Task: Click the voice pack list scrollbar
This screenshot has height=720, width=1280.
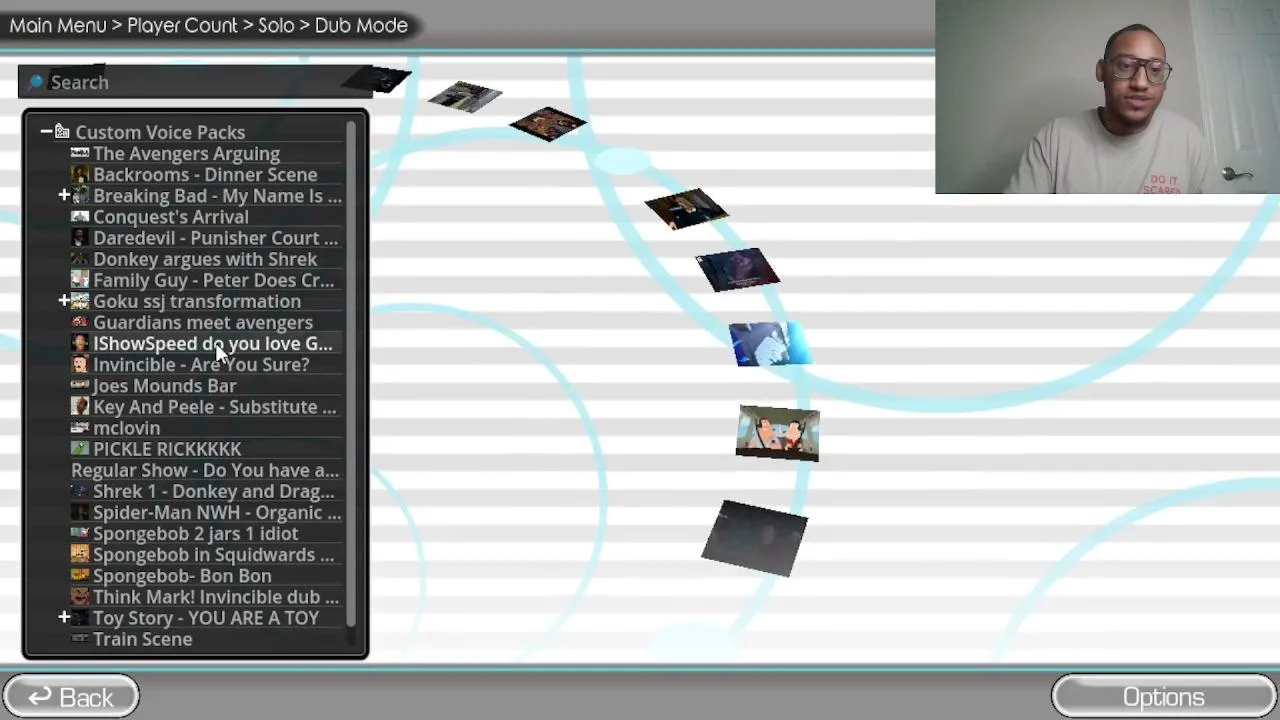Action: [x=351, y=372]
